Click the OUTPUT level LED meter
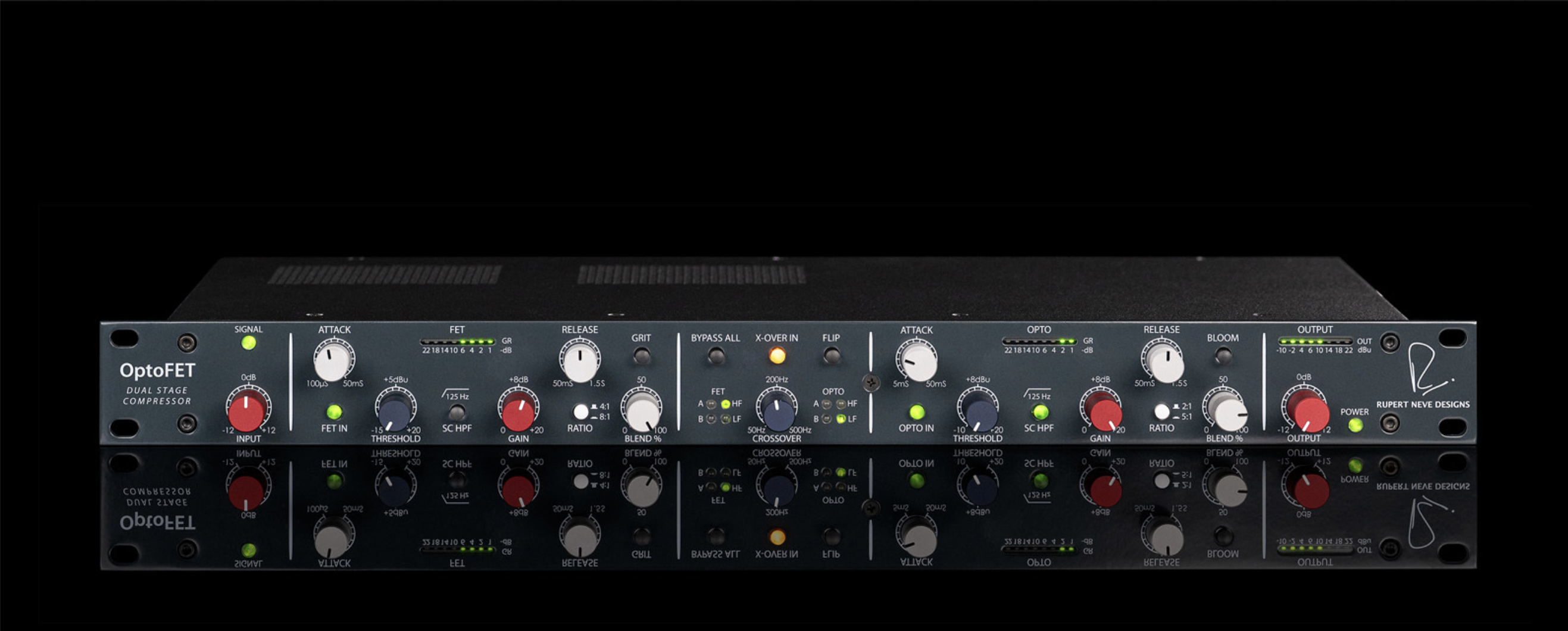This screenshot has width=1568, height=631. pos(1316,341)
